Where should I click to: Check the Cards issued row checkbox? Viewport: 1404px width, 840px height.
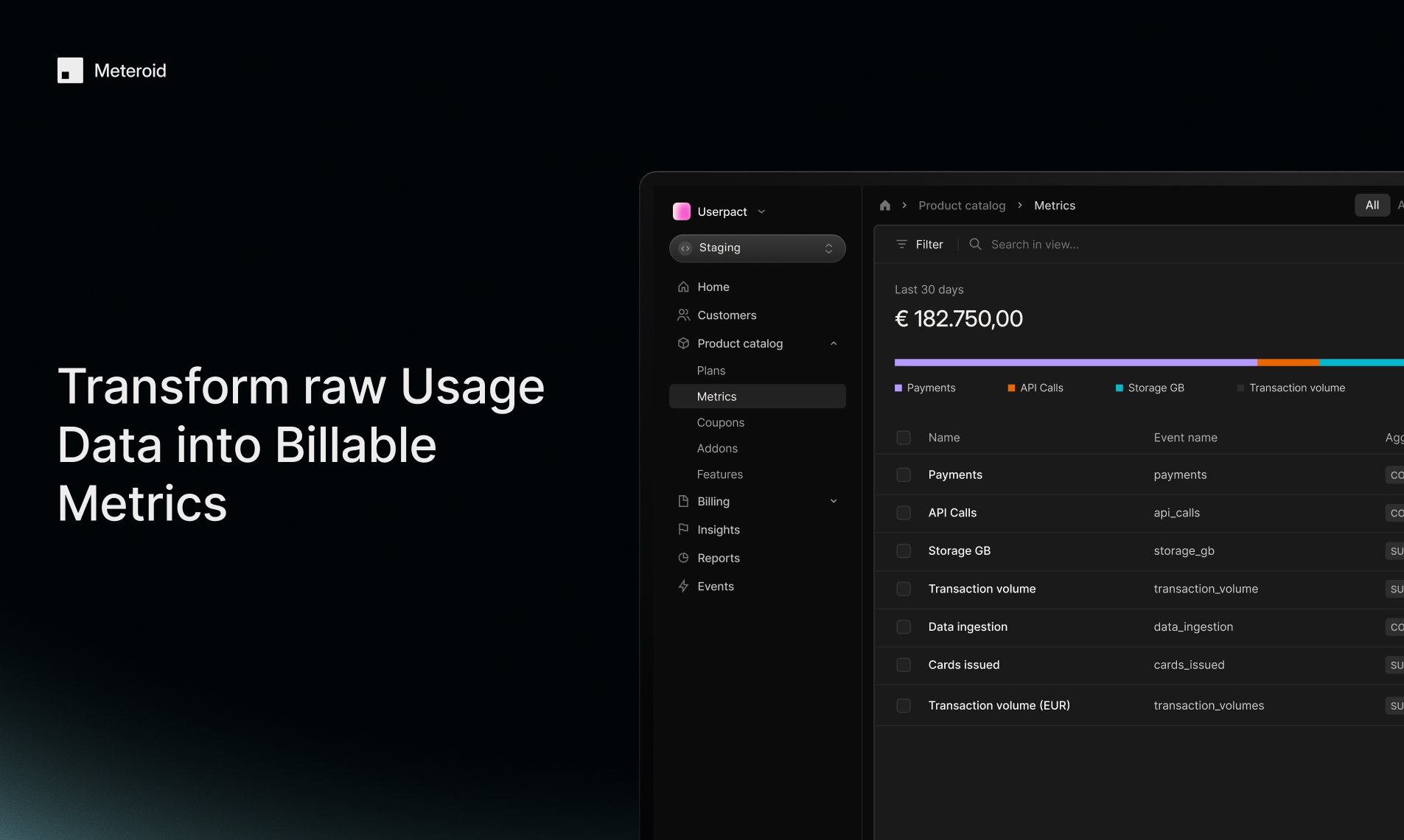[904, 665]
